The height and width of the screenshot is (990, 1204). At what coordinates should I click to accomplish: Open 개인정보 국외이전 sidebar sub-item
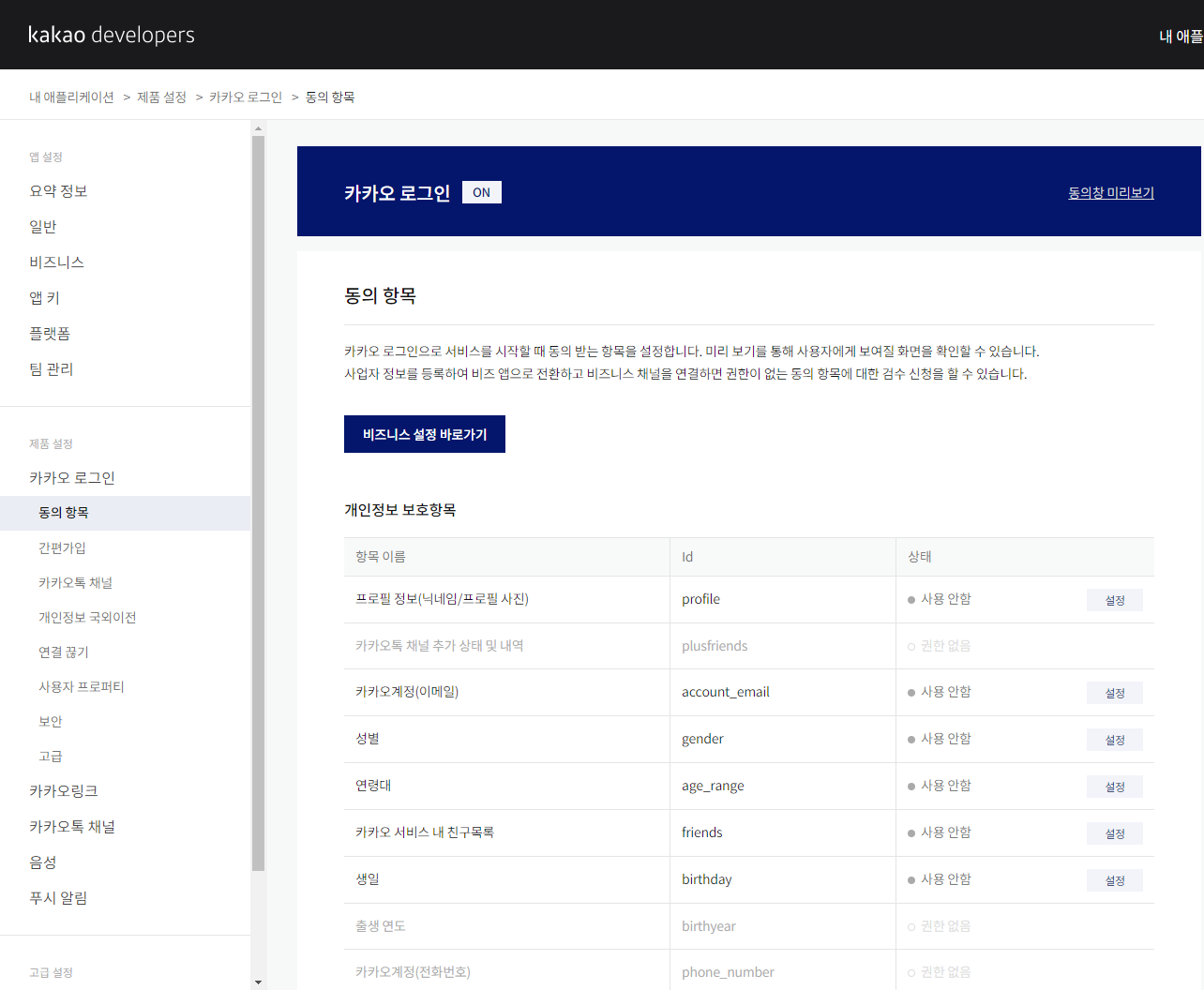(x=87, y=618)
